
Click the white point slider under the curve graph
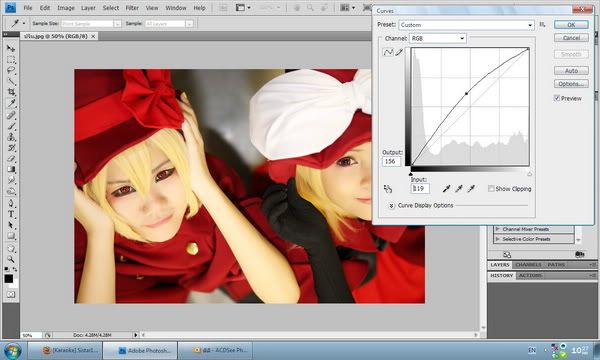click(x=529, y=174)
